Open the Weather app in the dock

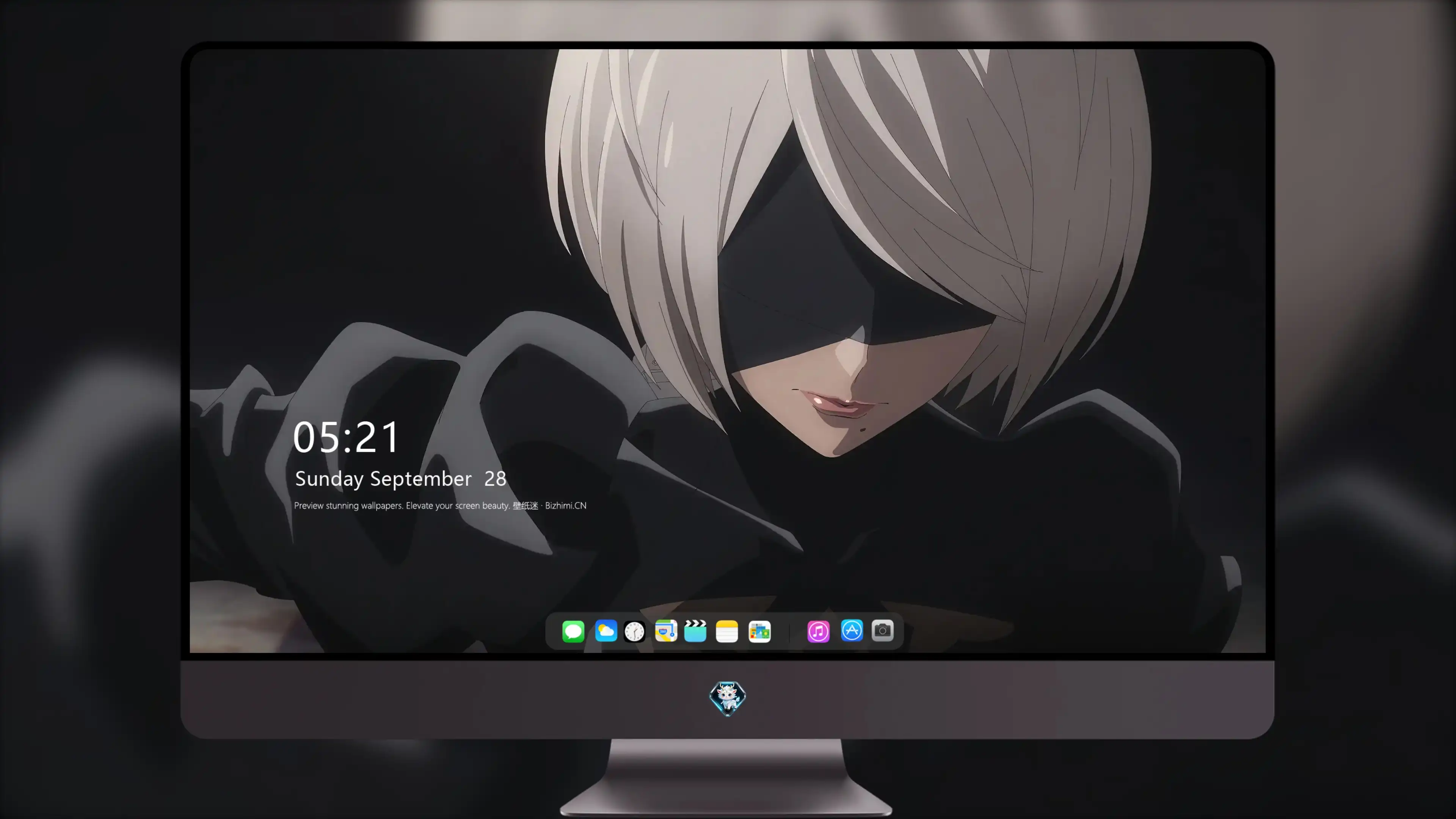point(606,631)
